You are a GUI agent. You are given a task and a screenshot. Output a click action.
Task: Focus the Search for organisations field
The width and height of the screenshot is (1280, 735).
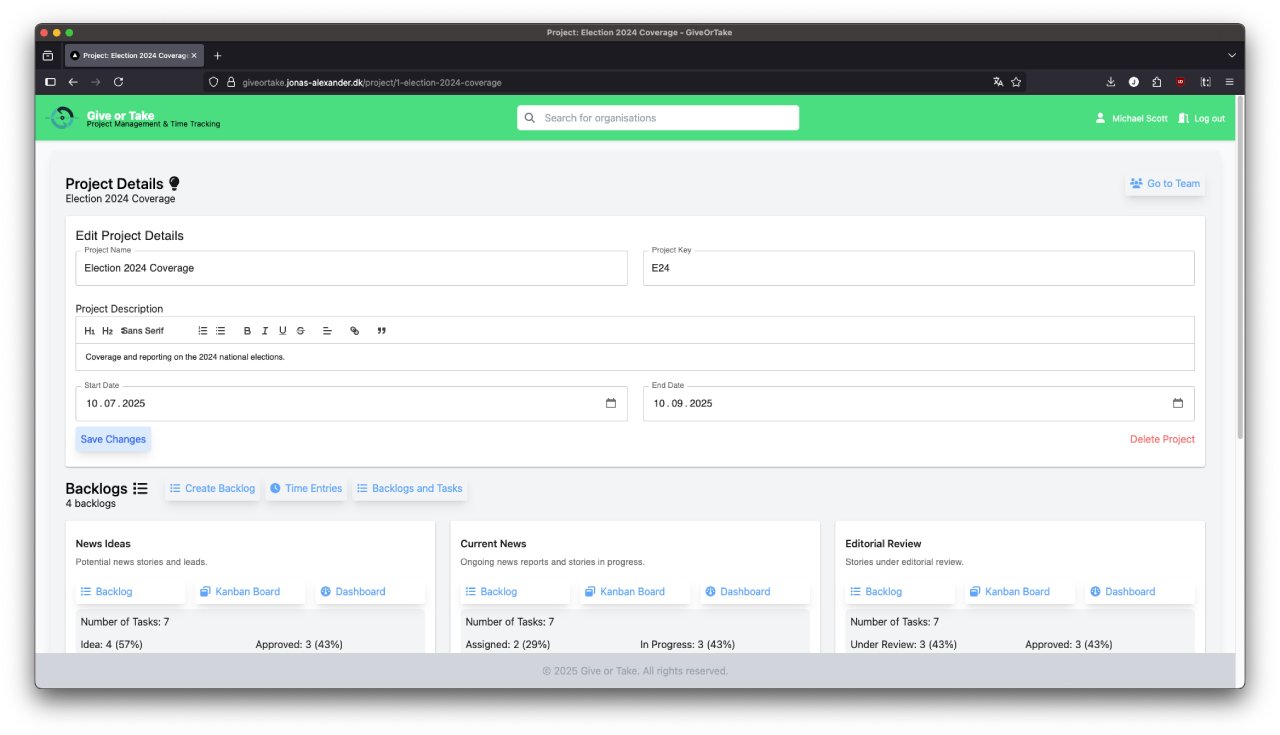[x=658, y=118]
